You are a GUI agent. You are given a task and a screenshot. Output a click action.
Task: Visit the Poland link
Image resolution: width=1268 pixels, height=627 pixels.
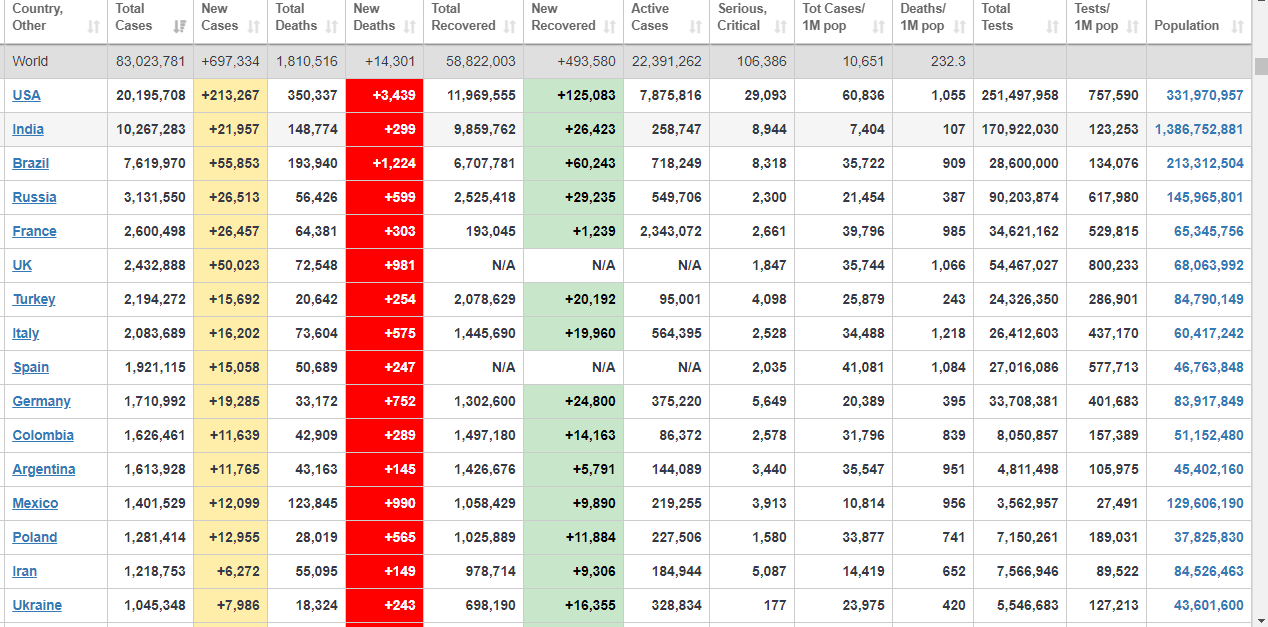[x=35, y=537]
